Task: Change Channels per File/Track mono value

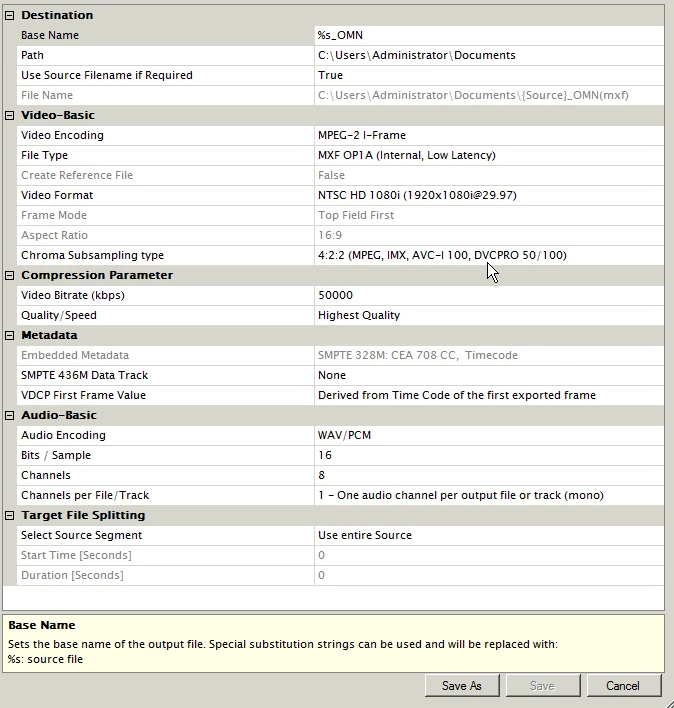Action: [x=489, y=495]
